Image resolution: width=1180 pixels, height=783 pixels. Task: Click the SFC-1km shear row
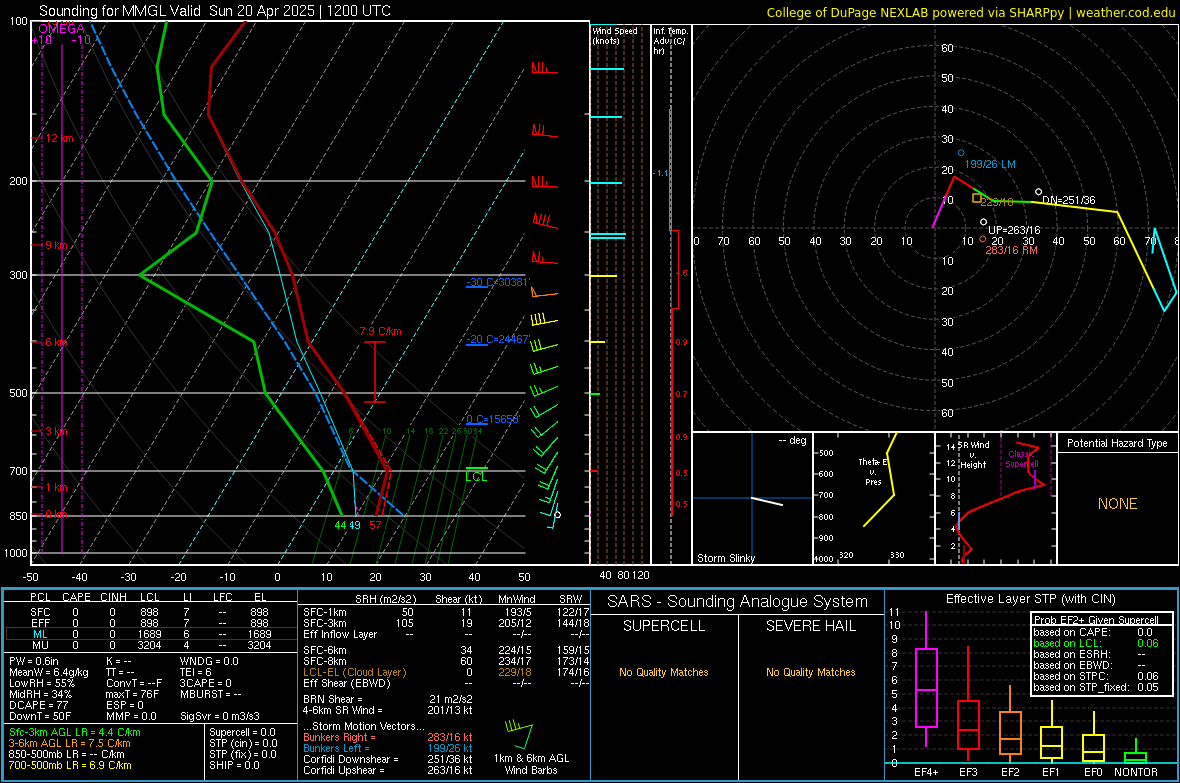tap(446, 612)
